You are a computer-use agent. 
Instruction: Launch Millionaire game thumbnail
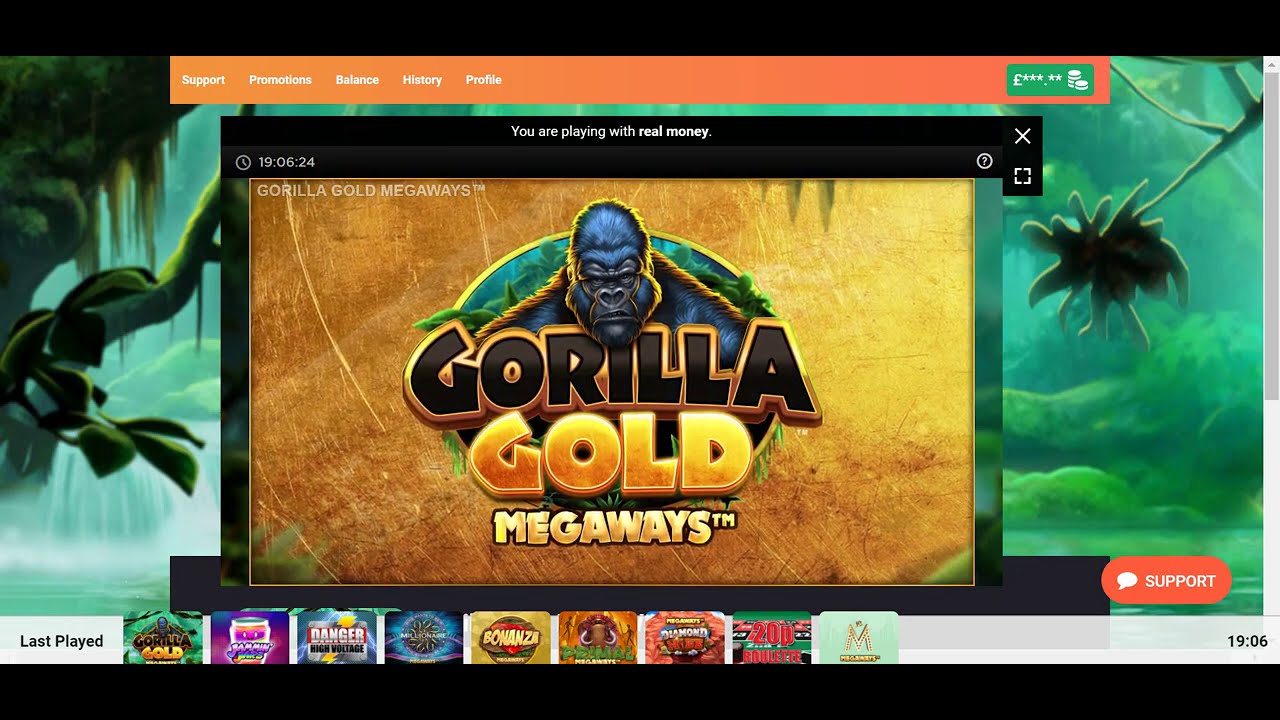coord(424,638)
